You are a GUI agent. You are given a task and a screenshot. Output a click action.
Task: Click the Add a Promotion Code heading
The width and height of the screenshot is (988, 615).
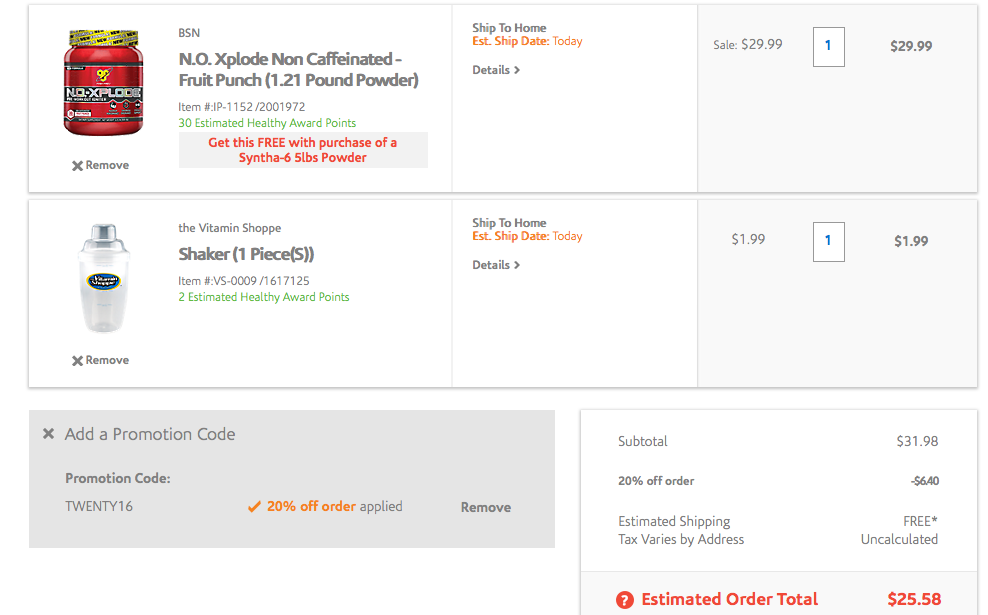pos(150,434)
